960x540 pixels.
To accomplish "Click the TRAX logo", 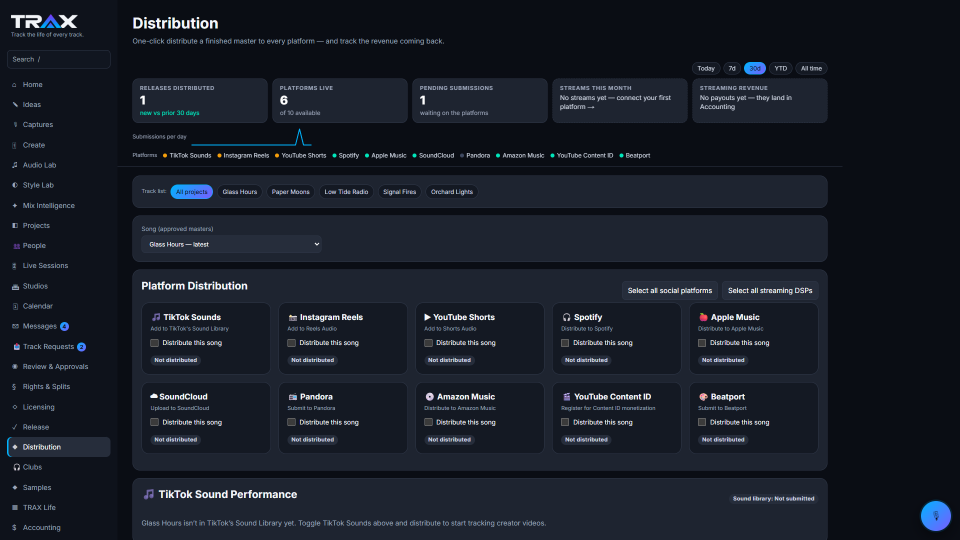I will tap(44, 22).
